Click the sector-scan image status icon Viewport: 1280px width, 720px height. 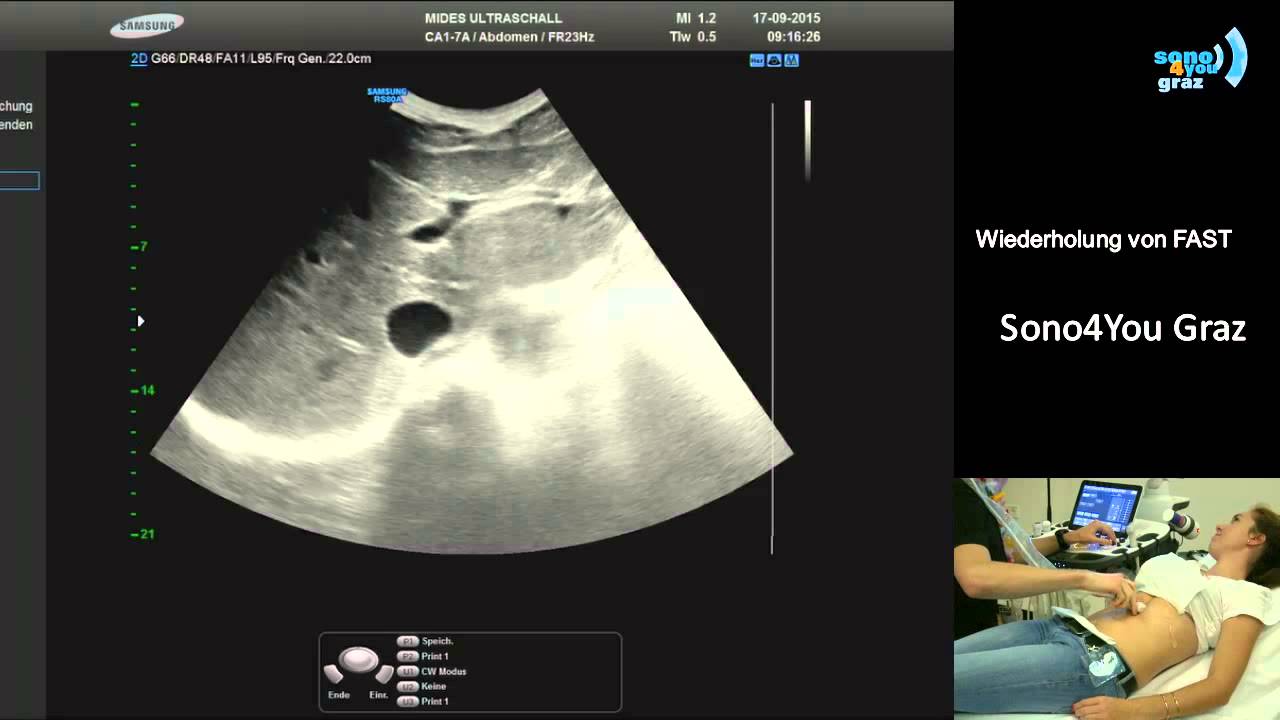click(774, 60)
